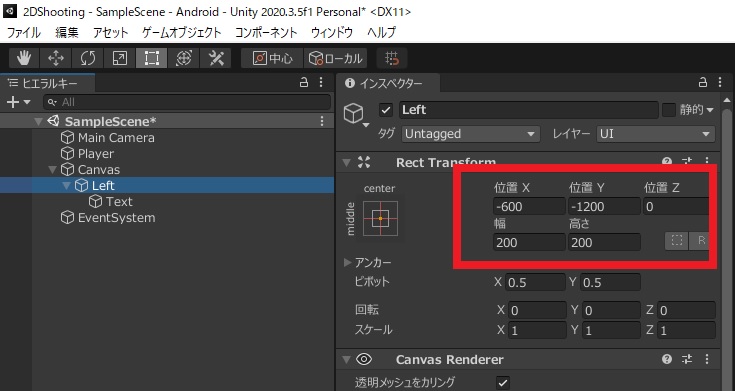Image resolution: width=735 pixels, height=391 pixels.
Task: Click the 幅 width field
Action: (529, 242)
